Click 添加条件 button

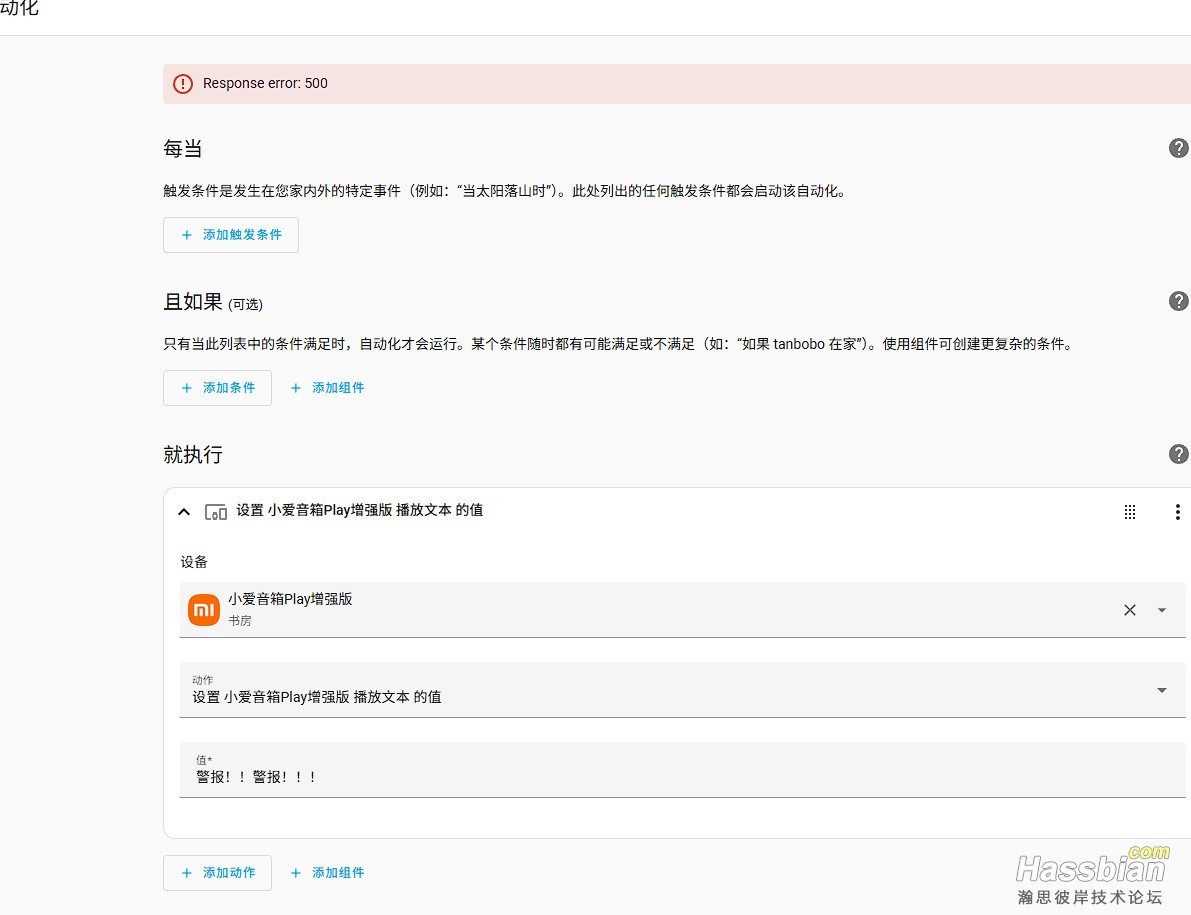pos(217,388)
